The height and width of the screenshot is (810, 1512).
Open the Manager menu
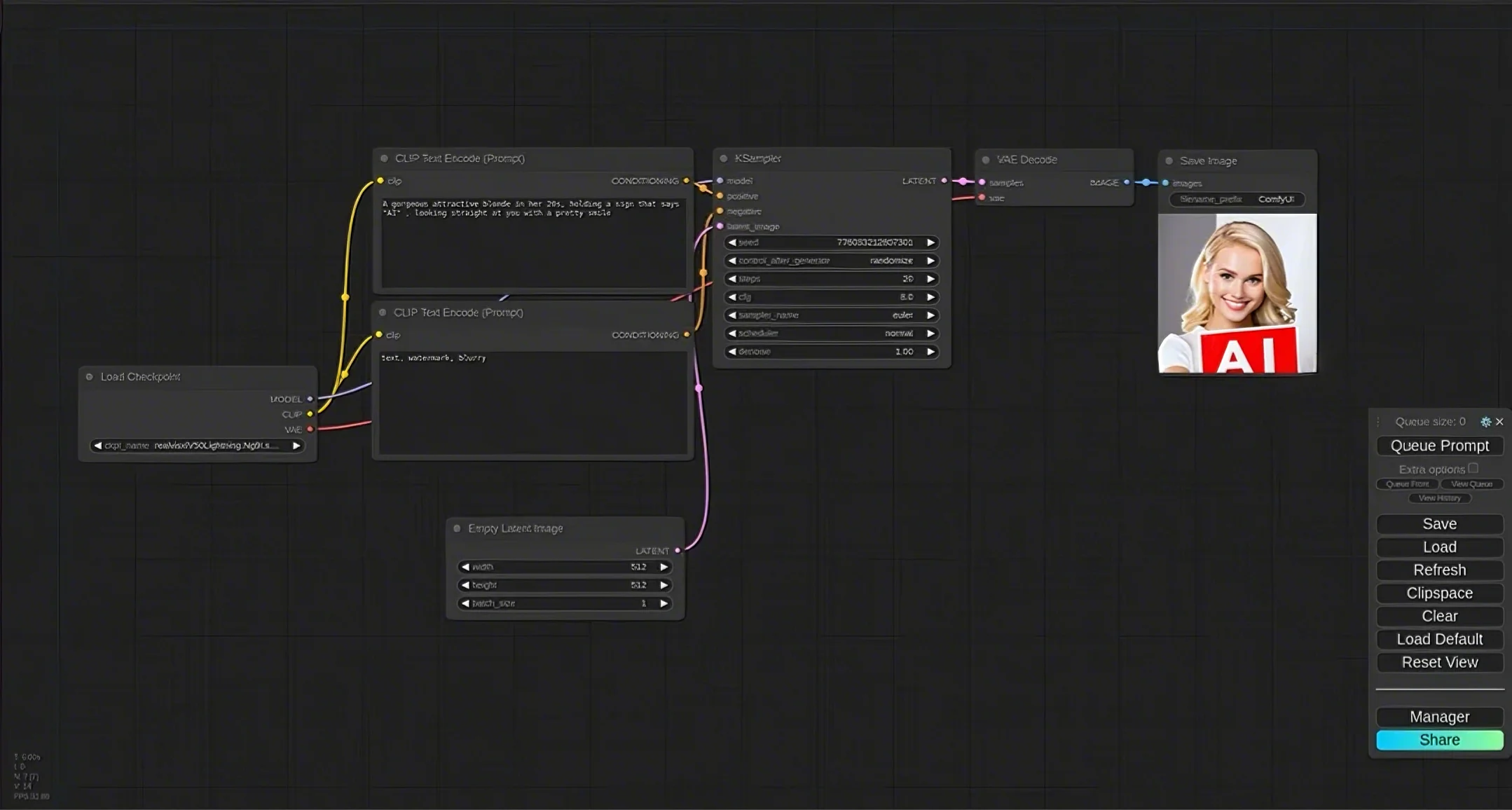point(1439,717)
